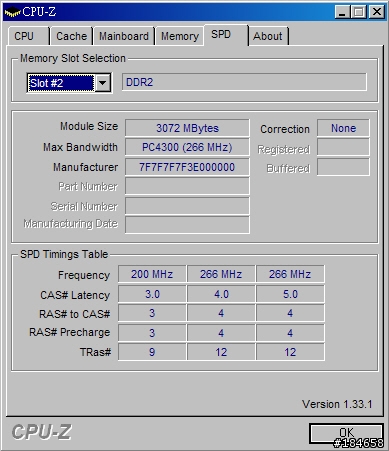
Task: Click the Frequency row label
Action: pyautogui.click(x=84, y=275)
